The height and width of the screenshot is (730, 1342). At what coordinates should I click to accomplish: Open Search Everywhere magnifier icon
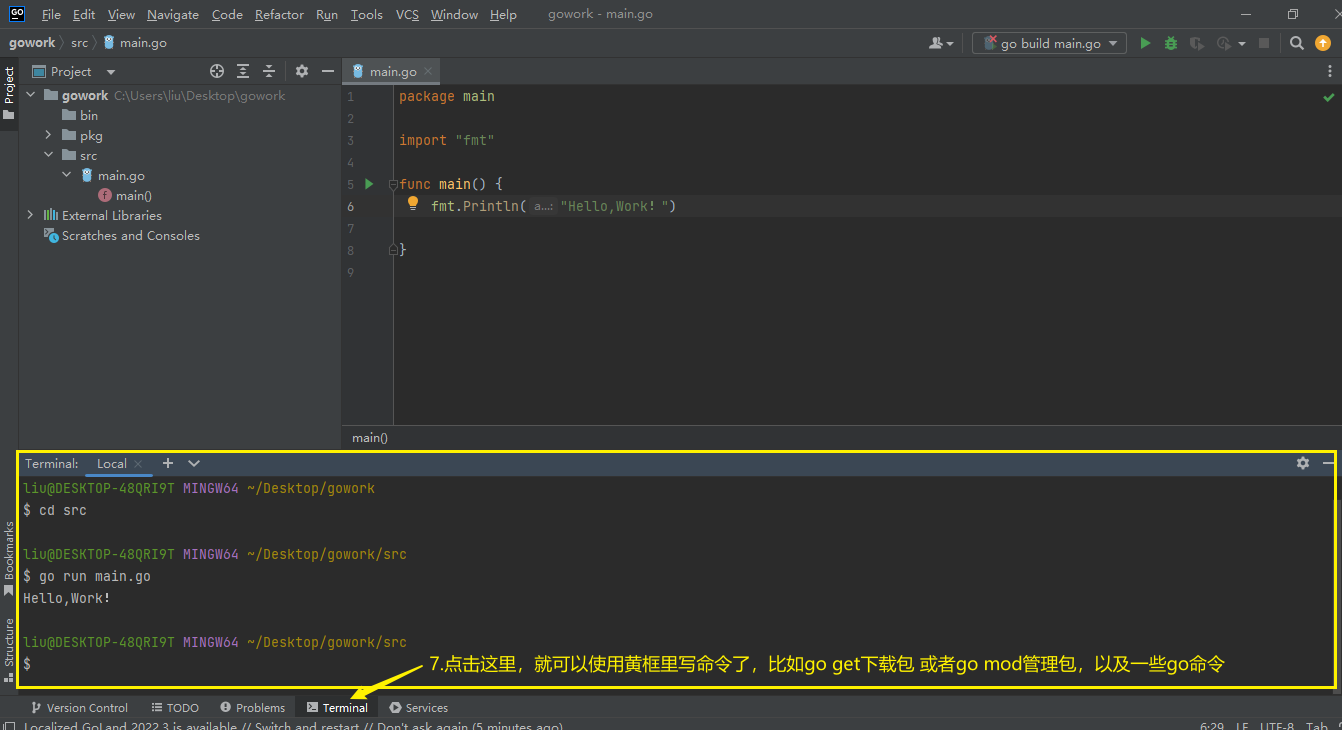1297,43
